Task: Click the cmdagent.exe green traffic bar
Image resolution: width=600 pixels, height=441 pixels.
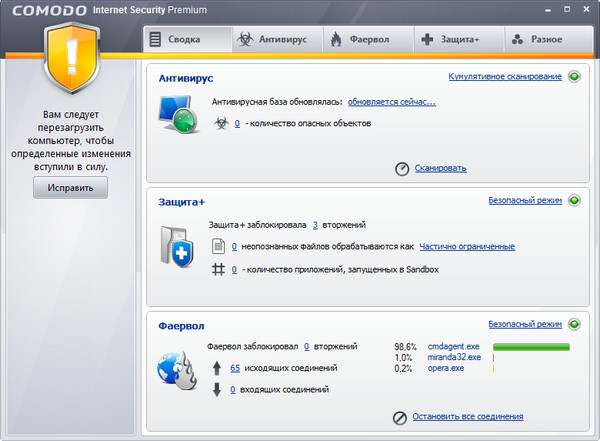Action: (531, 347)
